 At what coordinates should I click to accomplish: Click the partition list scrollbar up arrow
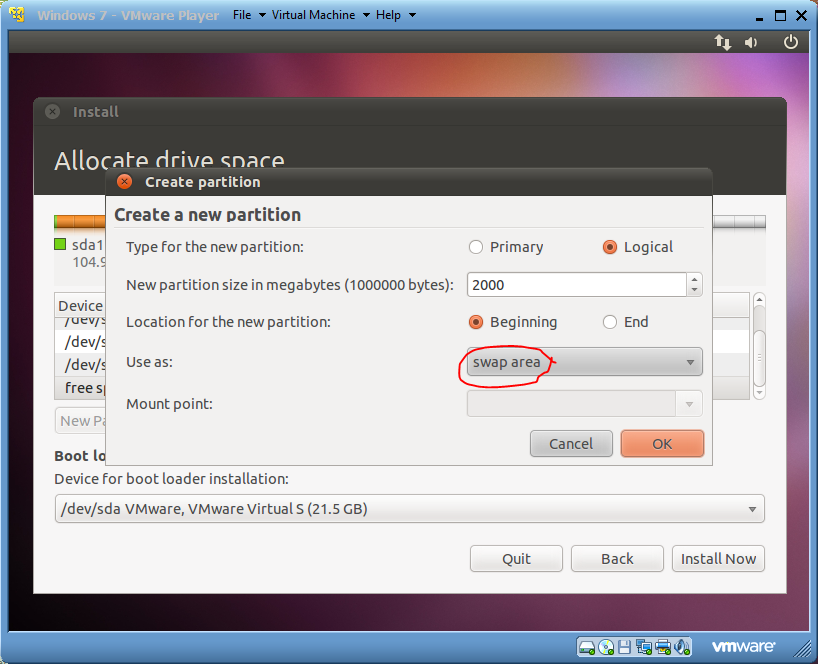tap(760, 299)
